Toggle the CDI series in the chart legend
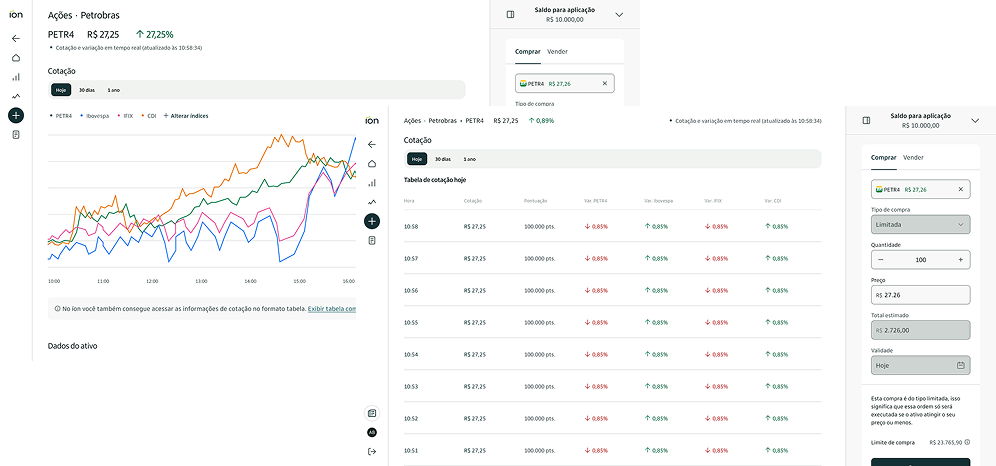 149,116
